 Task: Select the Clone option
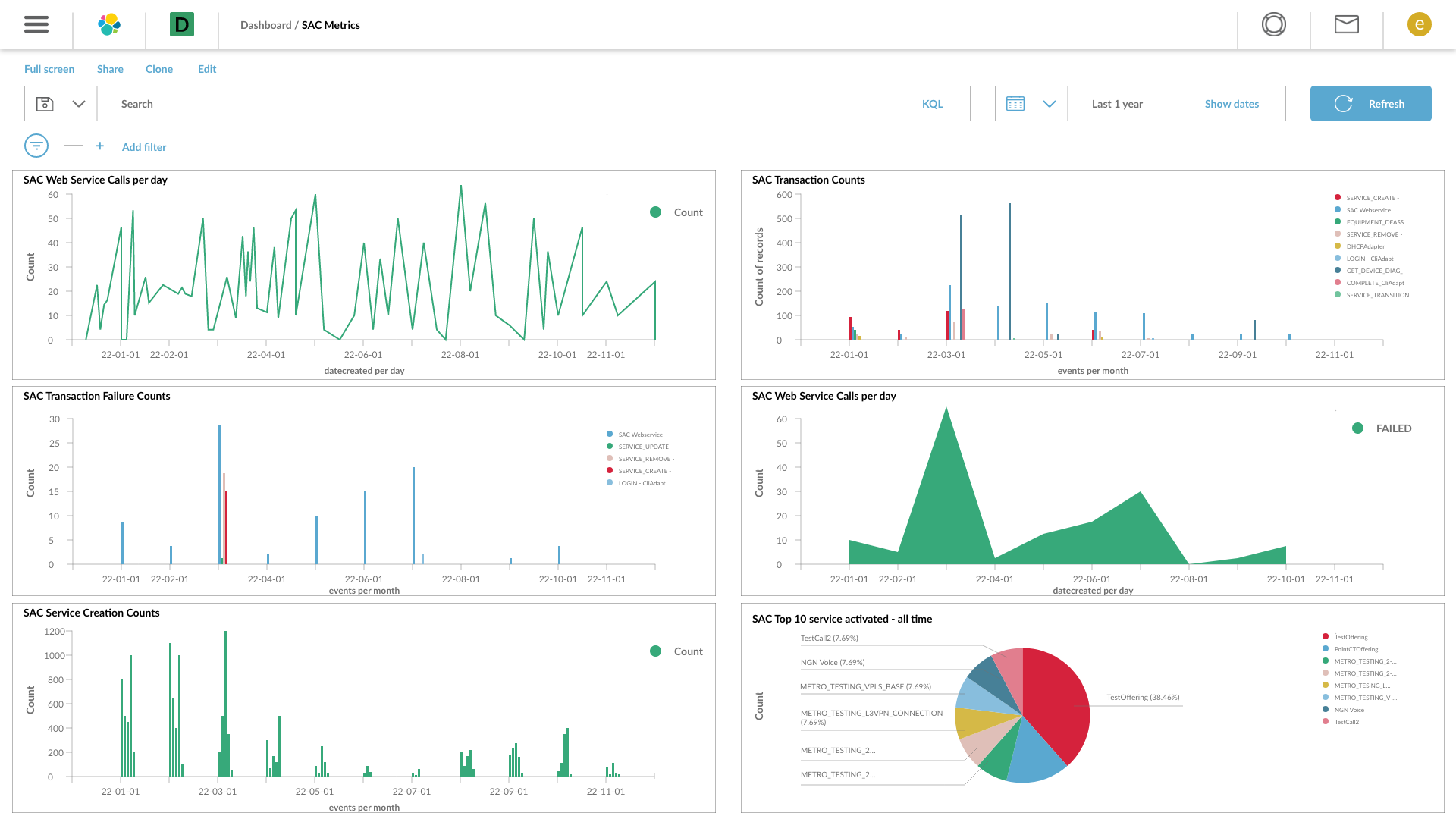pos(159,69)
